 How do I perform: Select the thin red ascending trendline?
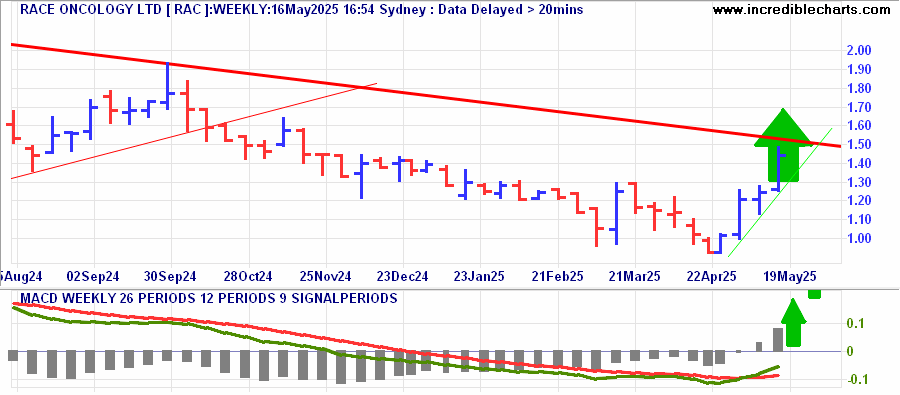click(x=194, y=131)
